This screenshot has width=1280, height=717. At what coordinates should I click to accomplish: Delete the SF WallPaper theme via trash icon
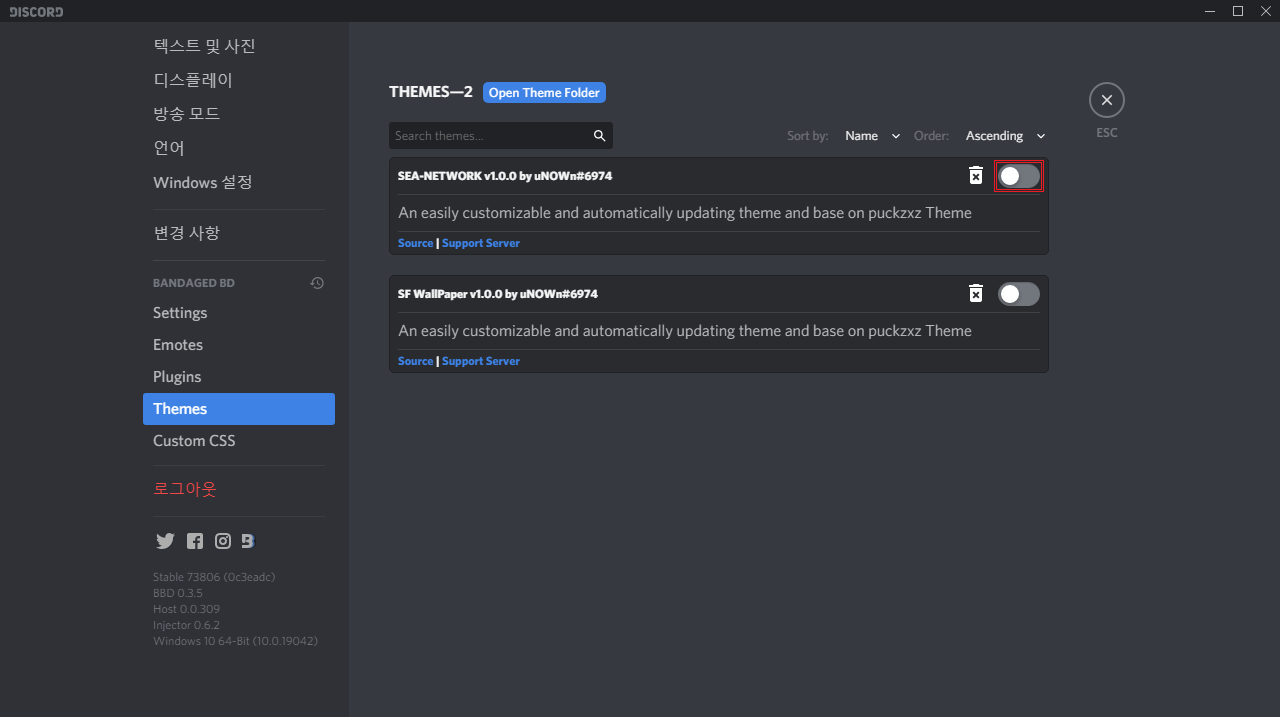(976, 294)
